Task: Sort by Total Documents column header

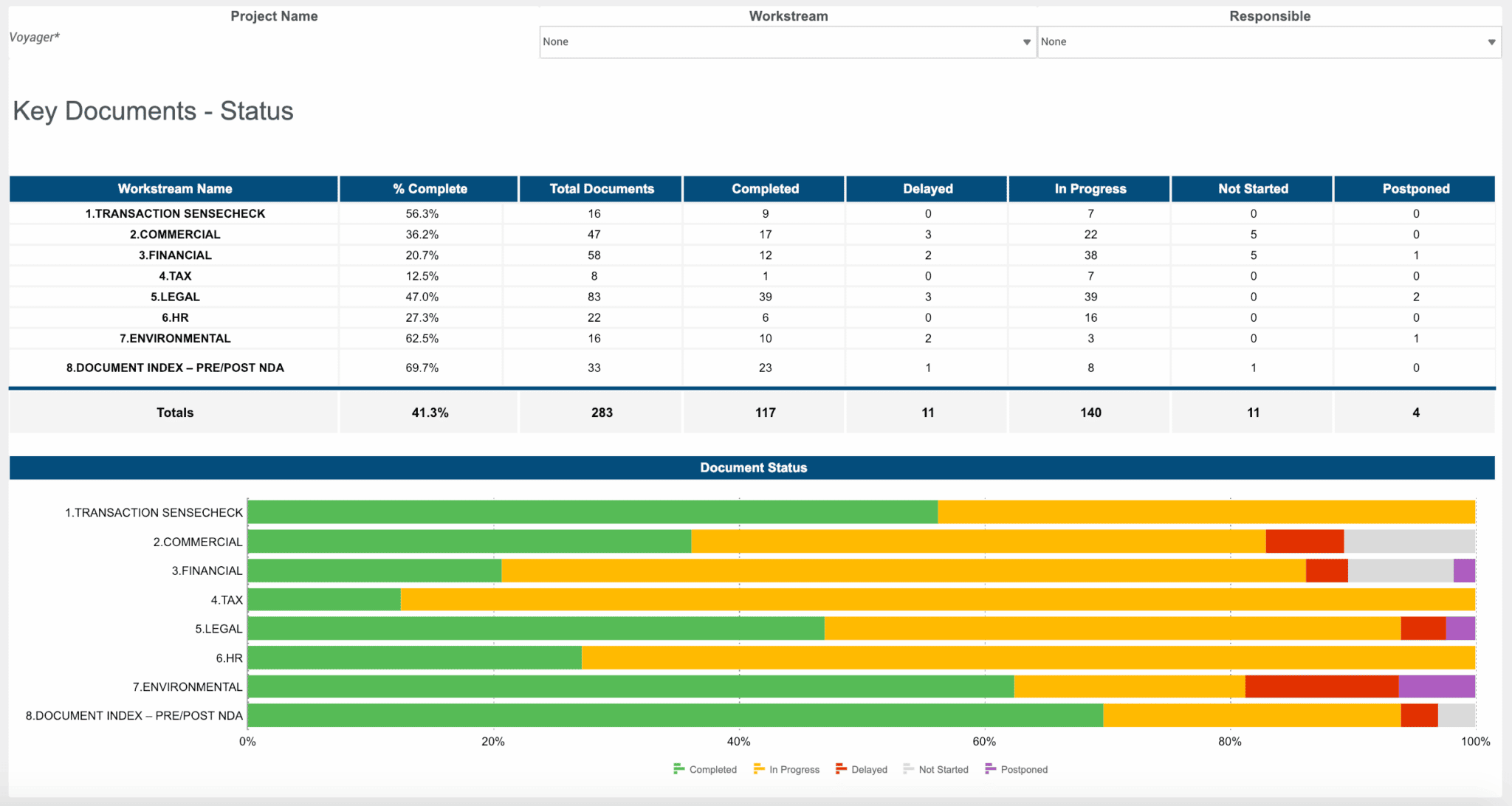Action: coord(602,189)
